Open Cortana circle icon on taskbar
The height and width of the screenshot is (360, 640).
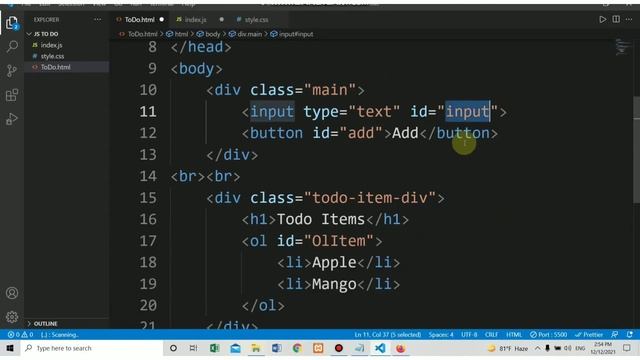[x=173, y=348]
